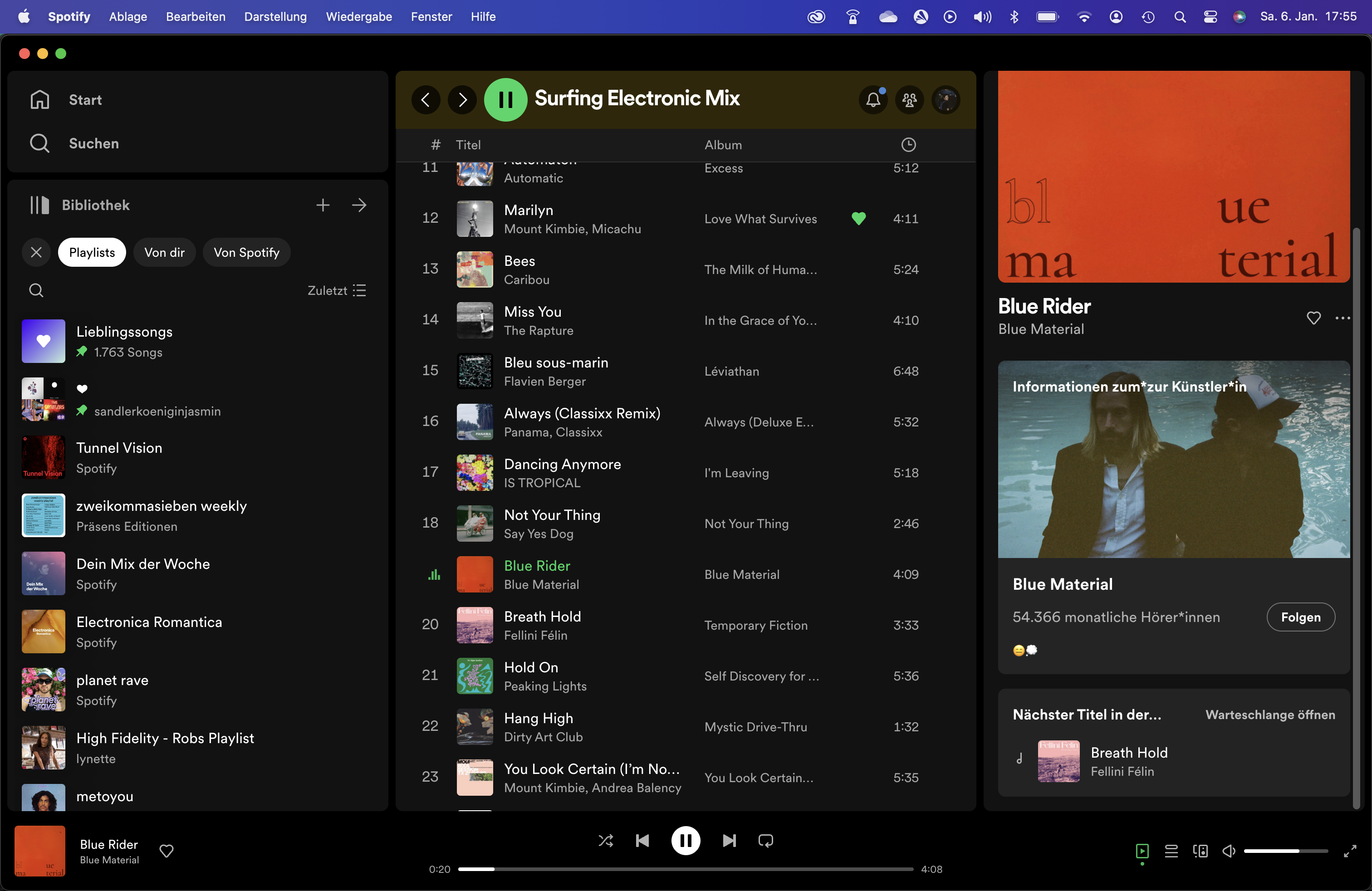Screen dimensions: 1372x891
Task: Like Blue Rider in the player bar
Action: tap(167, 851)
